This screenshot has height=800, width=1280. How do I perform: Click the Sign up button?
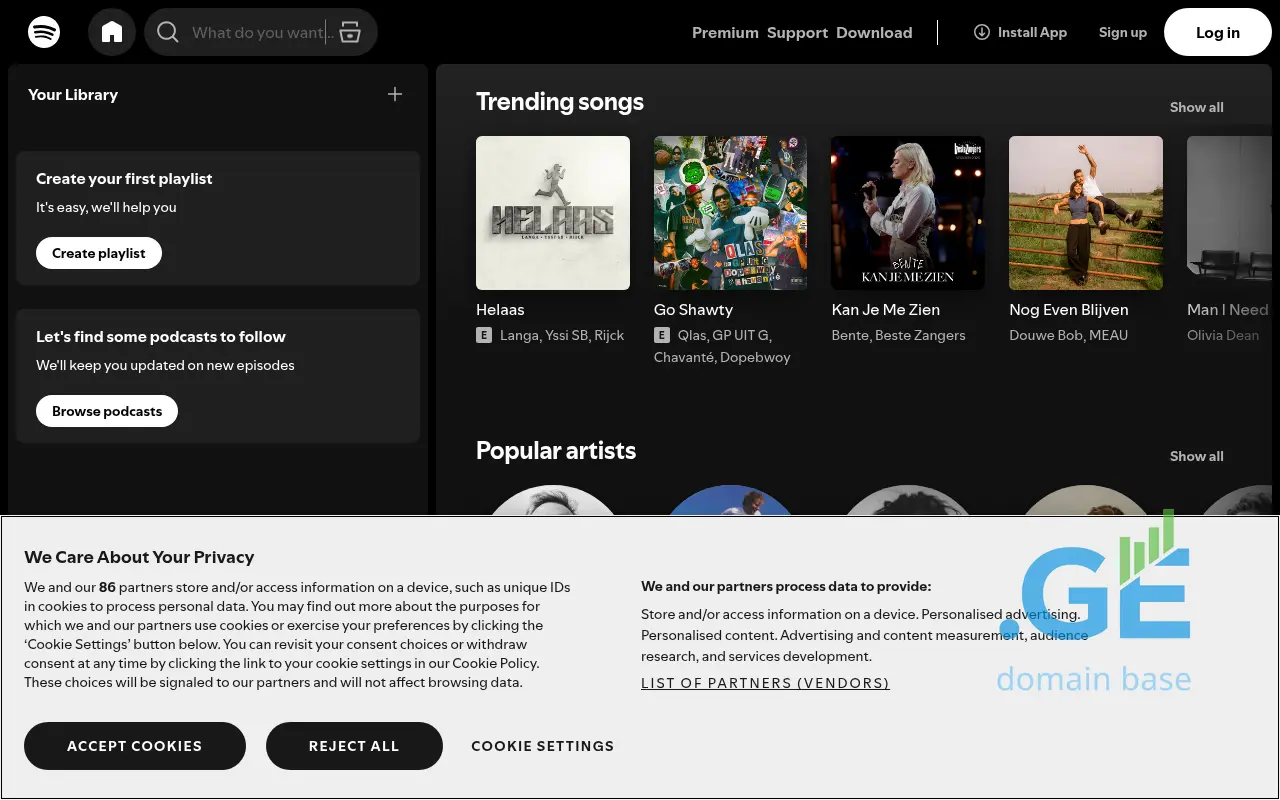coord(1122,32)
